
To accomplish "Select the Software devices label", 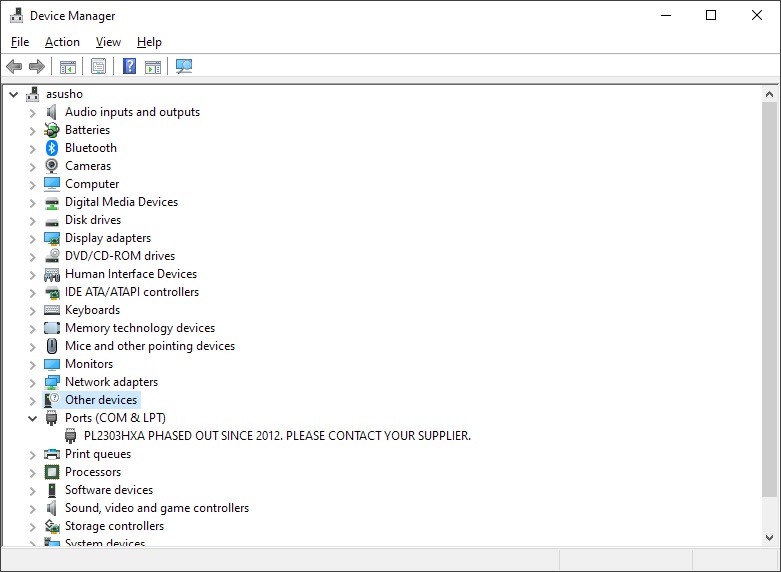I will pos(109,490).
